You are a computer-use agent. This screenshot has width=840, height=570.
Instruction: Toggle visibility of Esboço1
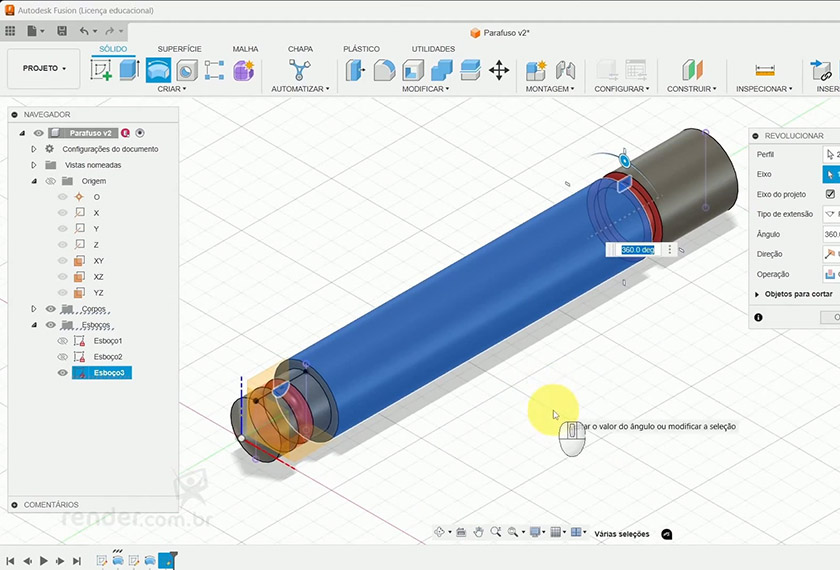point(63,341)
